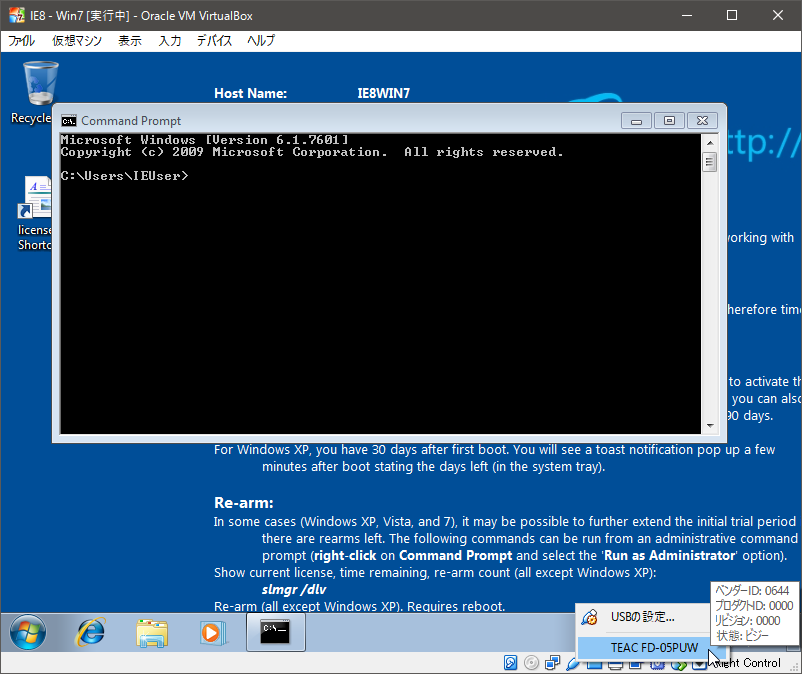This screenshot has width=802, height=674.
Task: Select USBの設定... in the popup menu
Action: click(642, 617)
